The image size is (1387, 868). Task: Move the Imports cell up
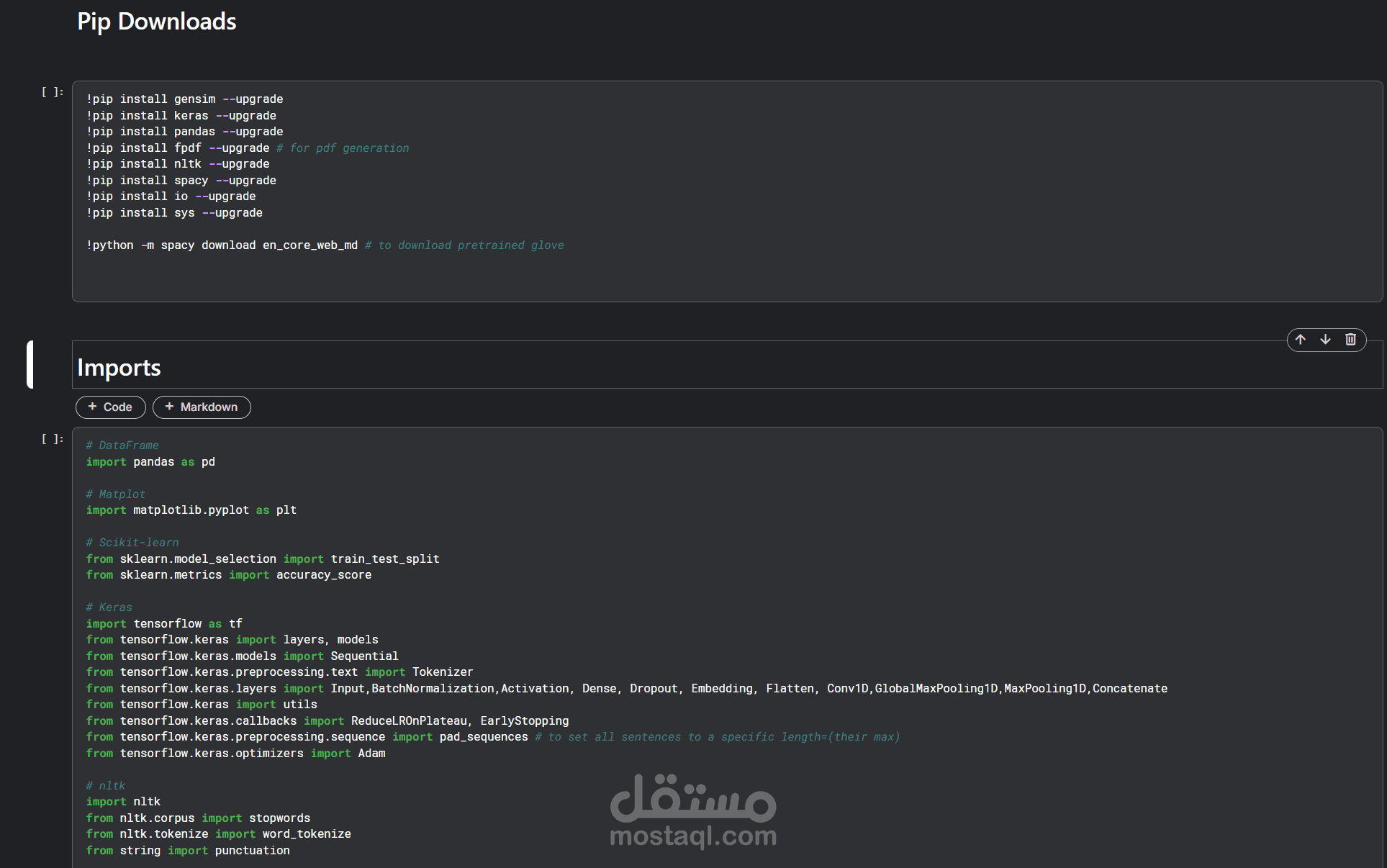click(x=1301, y=340)
